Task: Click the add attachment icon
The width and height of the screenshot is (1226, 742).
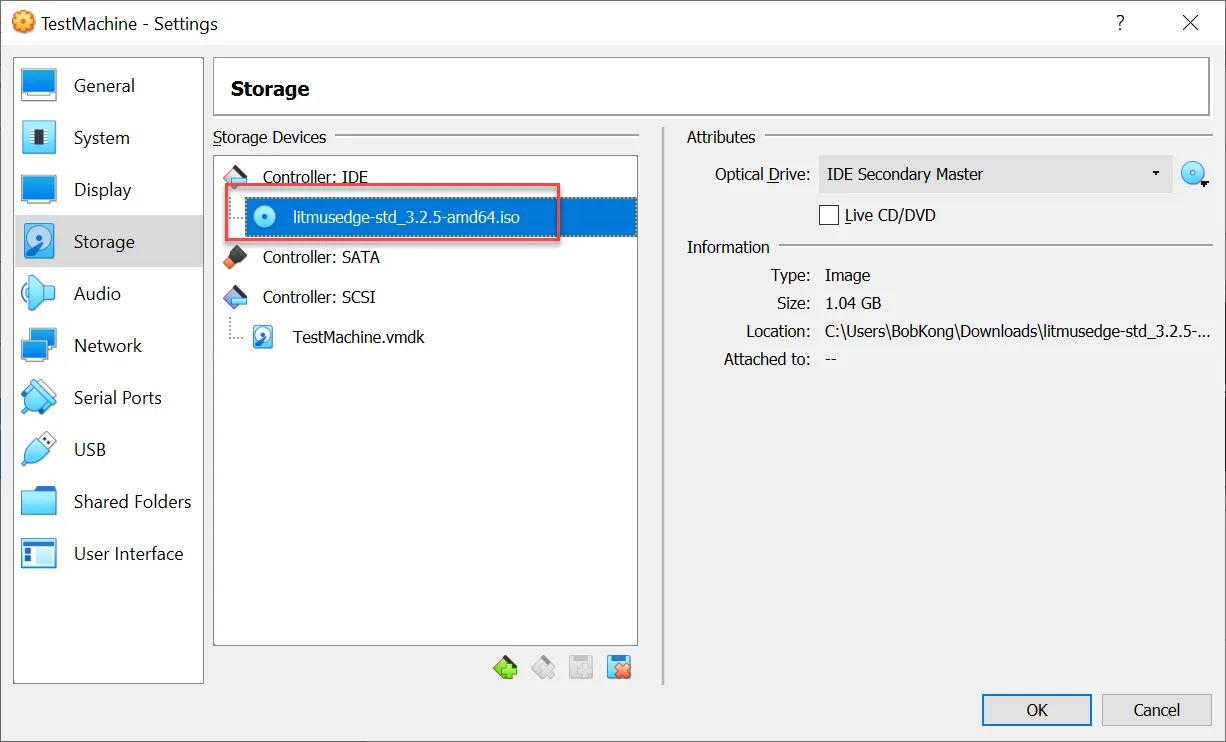Action: click(581, 667)
